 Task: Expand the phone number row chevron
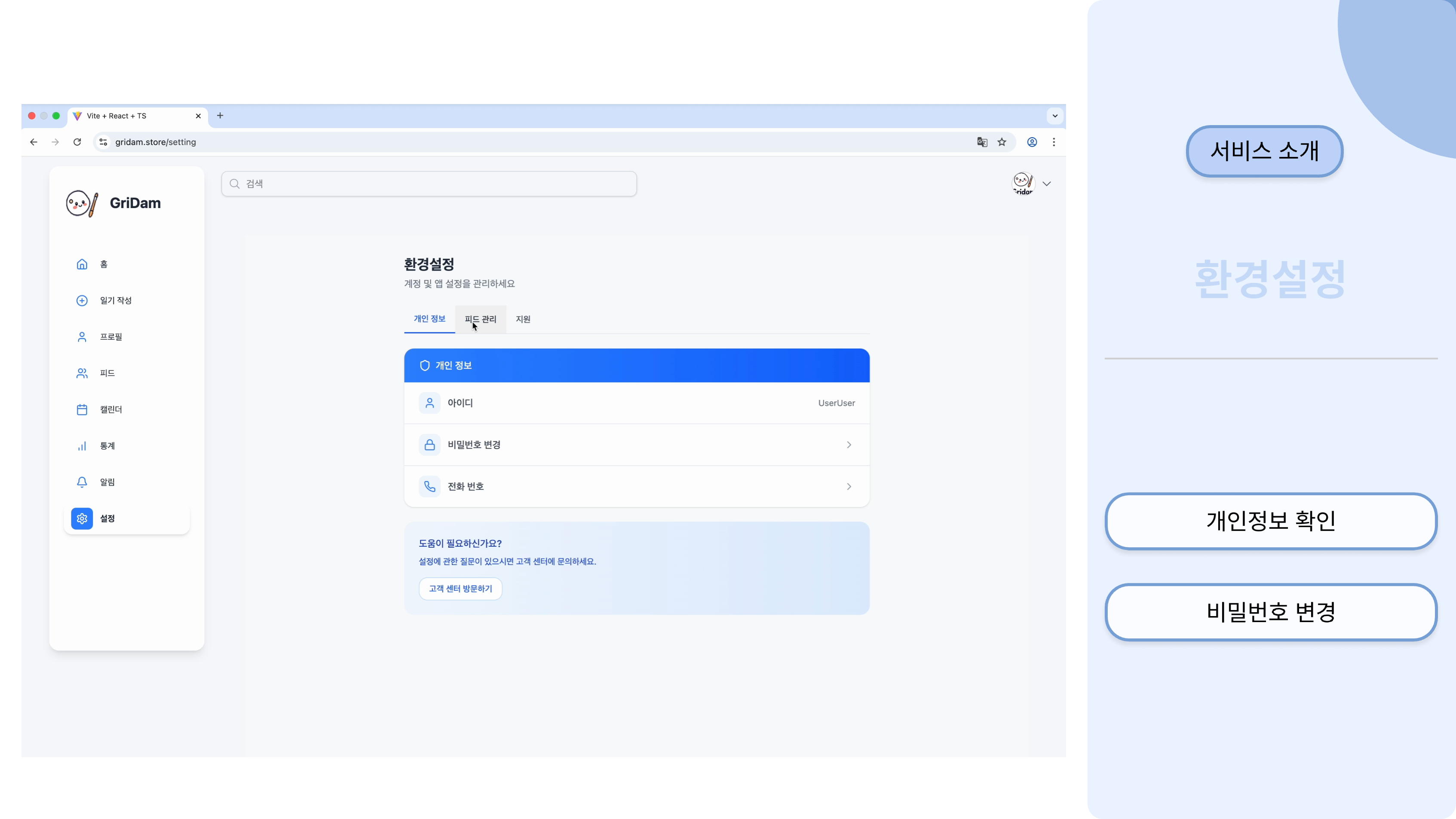click(849, 487)
